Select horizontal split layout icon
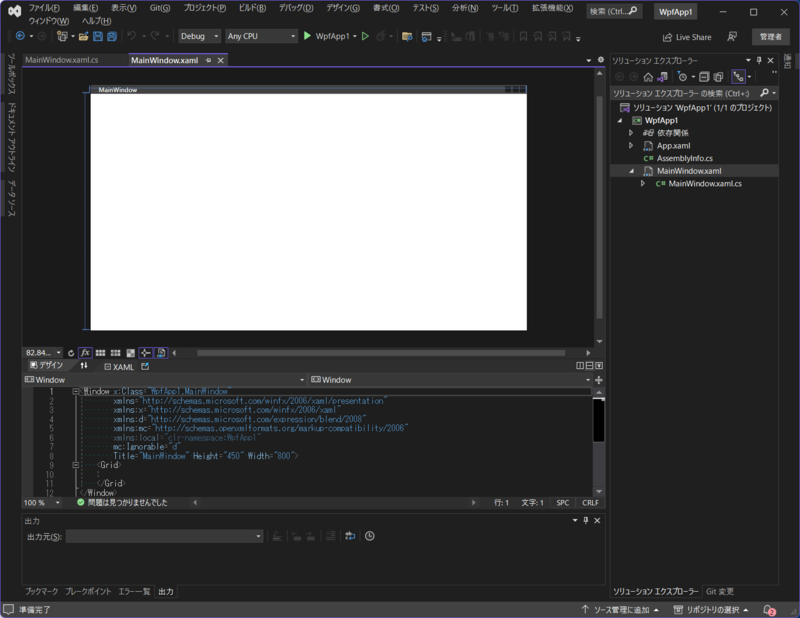The height and width of the screenshot is (618, 800). pos(589,366)
